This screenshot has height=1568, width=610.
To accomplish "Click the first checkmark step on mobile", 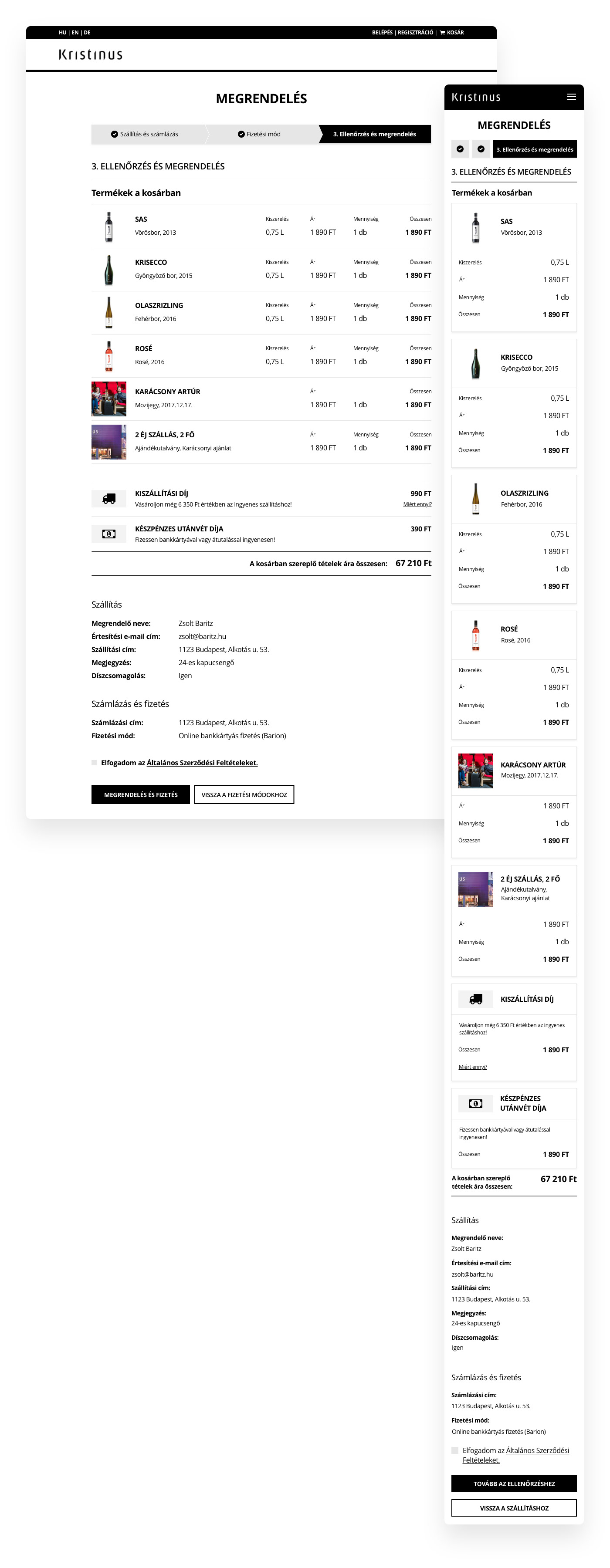I will pyautogui.click(x=460, y=149).
